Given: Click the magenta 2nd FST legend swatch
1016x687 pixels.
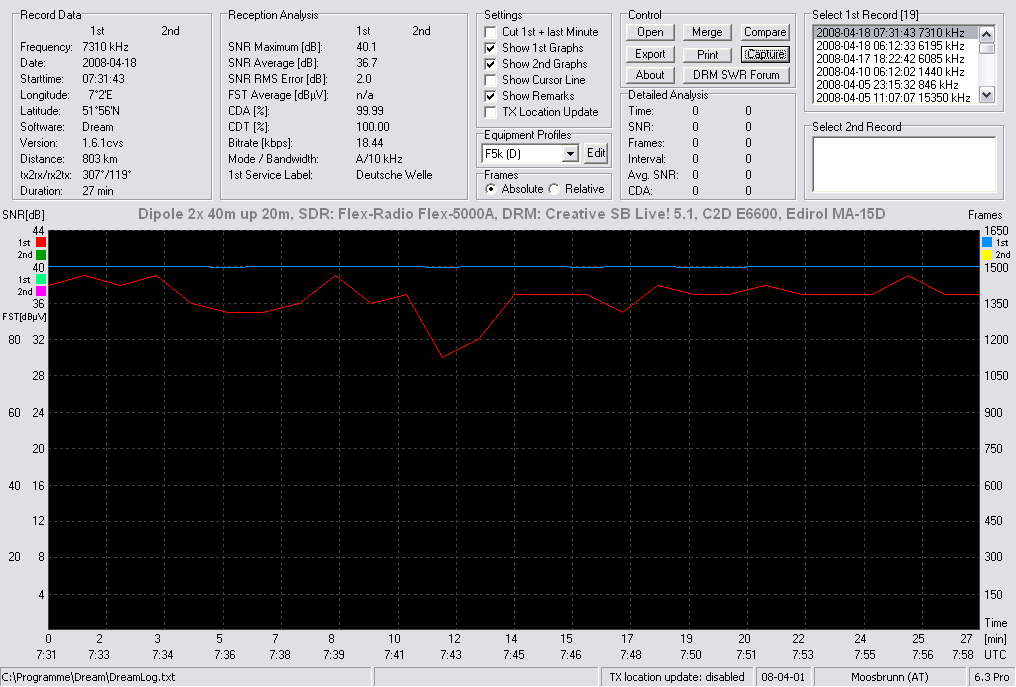Looking at the screenshot, I should tap(41, 292).
